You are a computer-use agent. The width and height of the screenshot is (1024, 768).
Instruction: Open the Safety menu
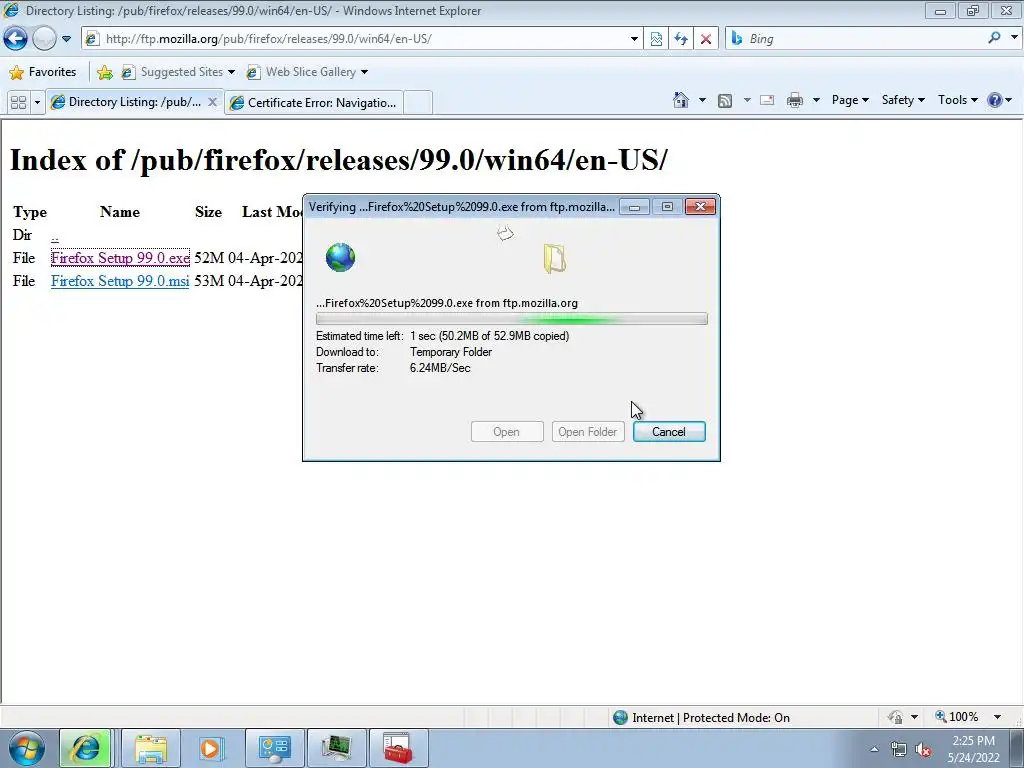(x=903, y=100)
